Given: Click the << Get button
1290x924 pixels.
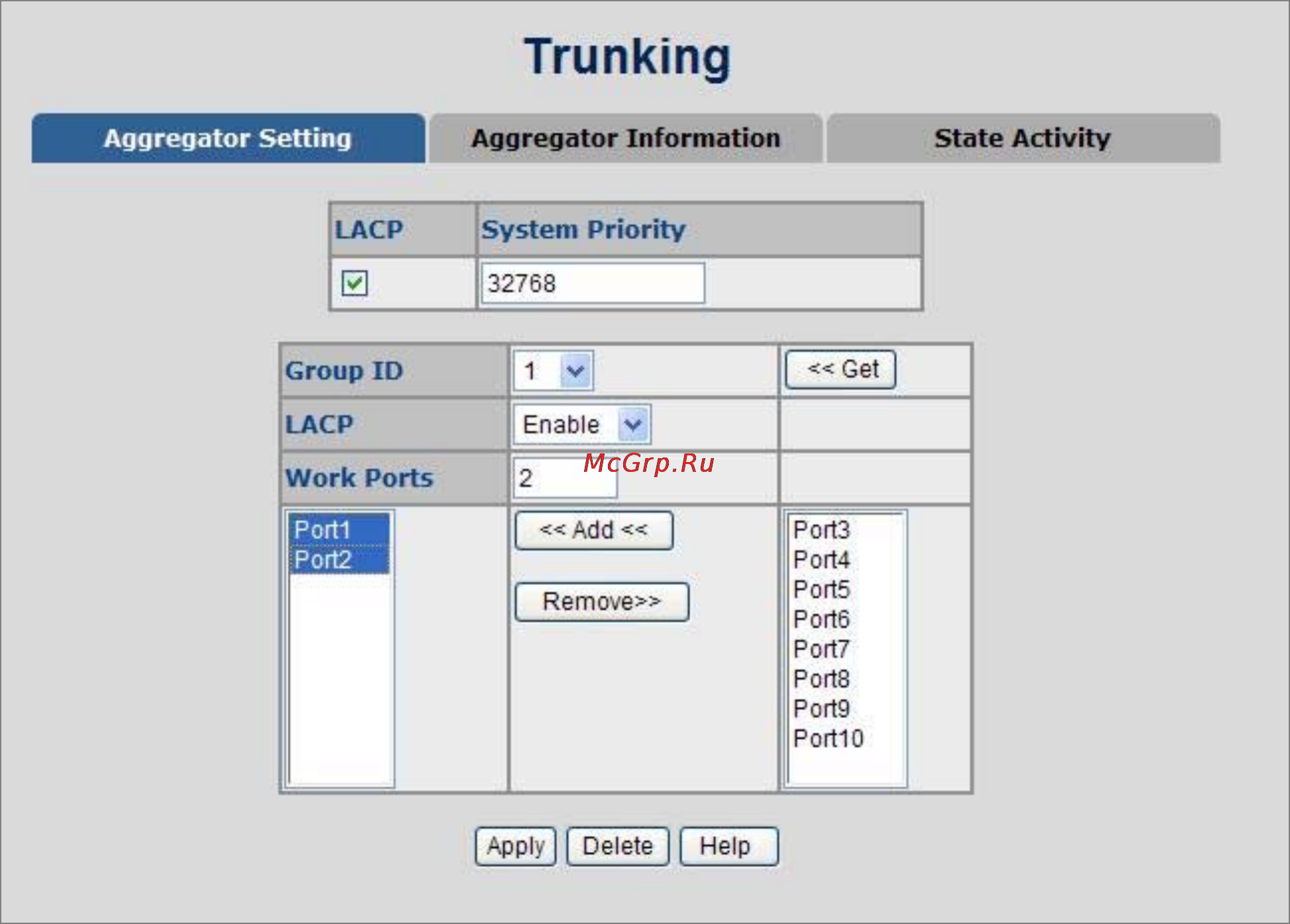Looking at the screenshot, I should (840, 369).
